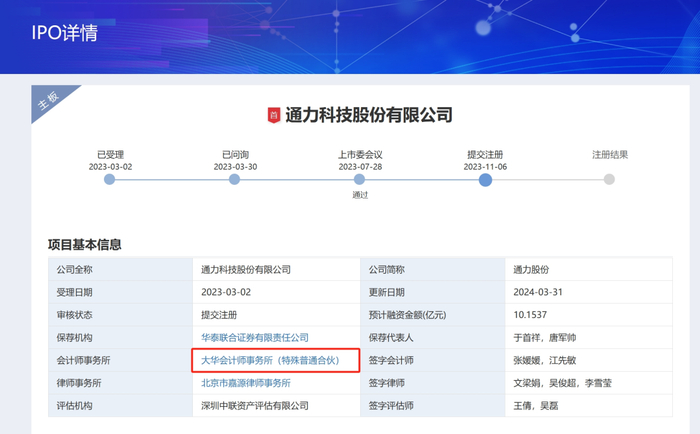Click the 已受理 stage label
700x434 pixels.
click(x=110, y=155)
